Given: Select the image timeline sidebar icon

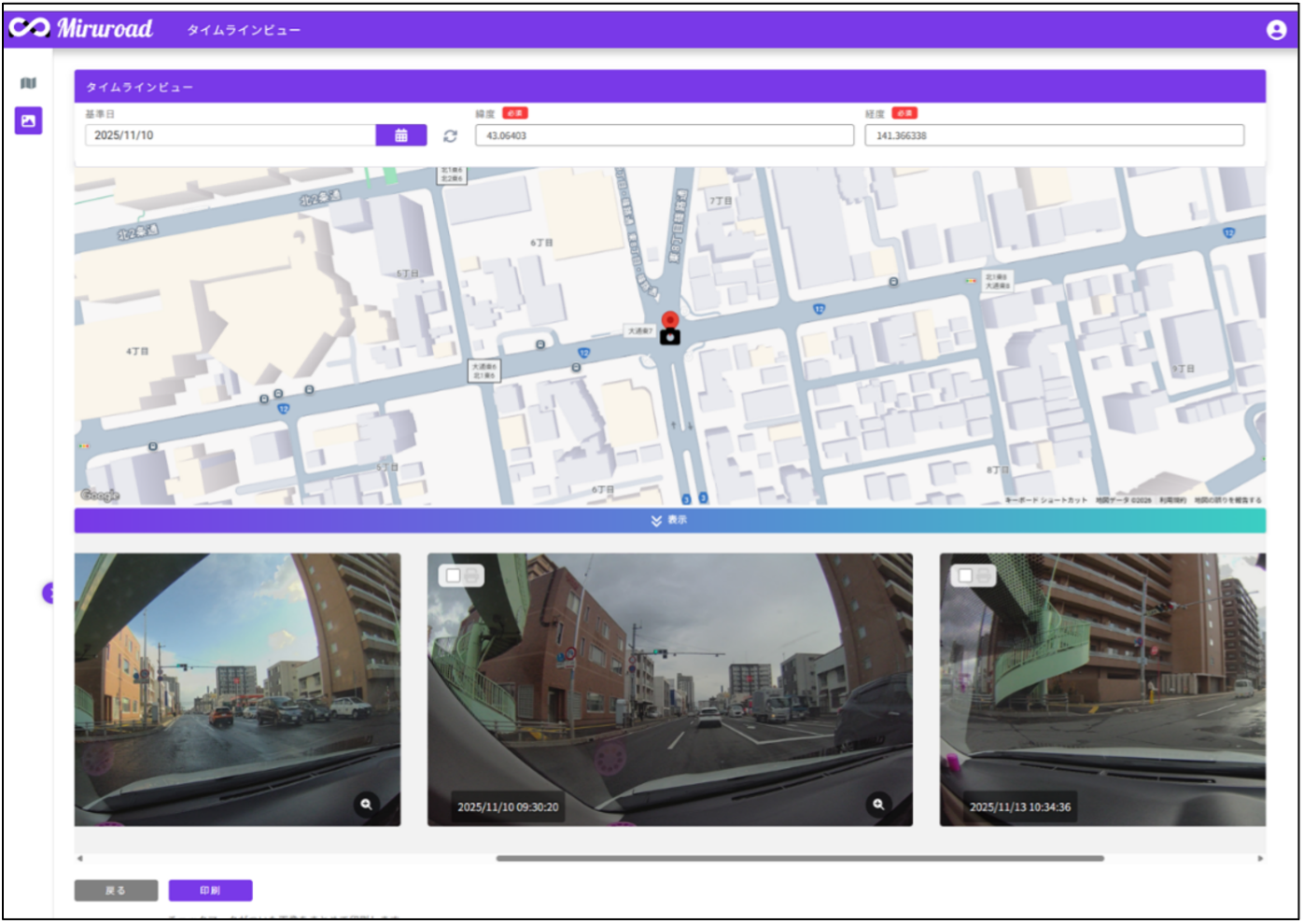Looking at the screenshot, I should [28, 120].
